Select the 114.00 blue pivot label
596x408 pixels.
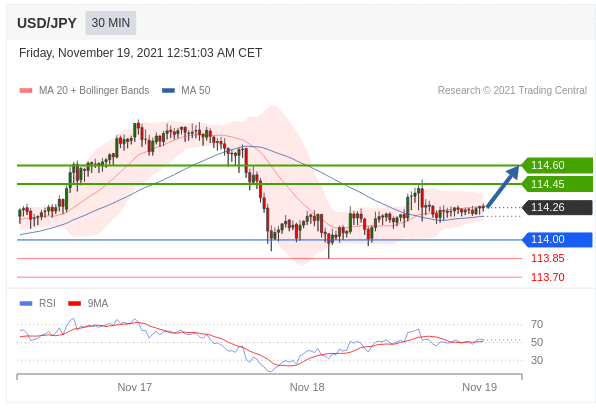coord(557,239)
